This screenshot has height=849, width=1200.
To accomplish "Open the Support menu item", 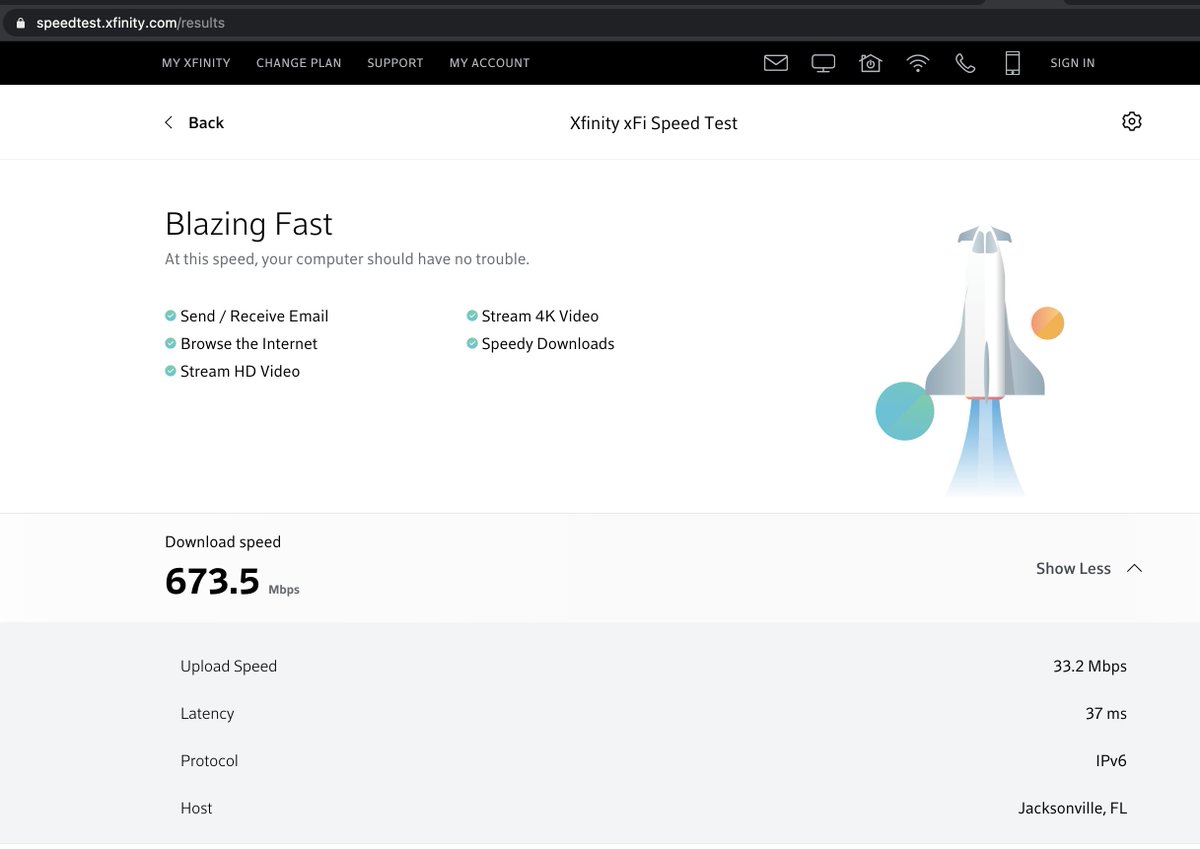I will 395,63.
